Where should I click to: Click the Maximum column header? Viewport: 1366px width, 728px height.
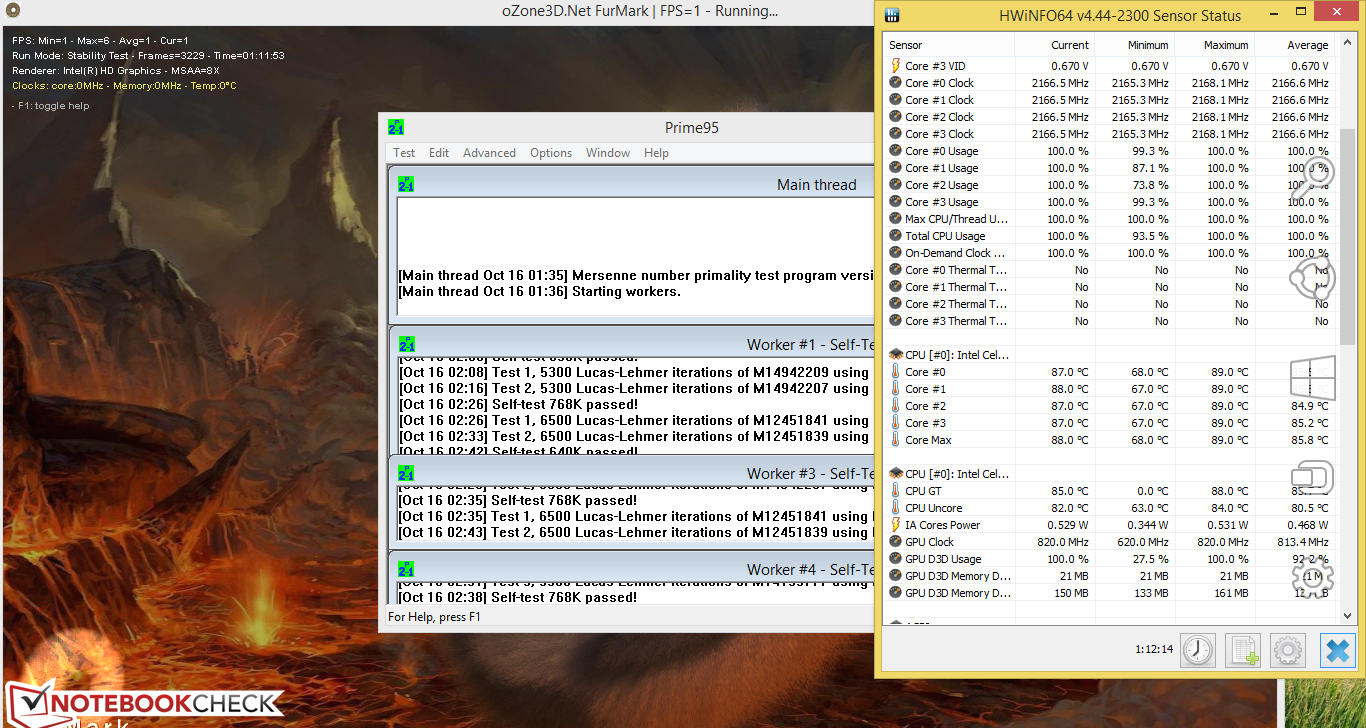tap(1214, 45)
